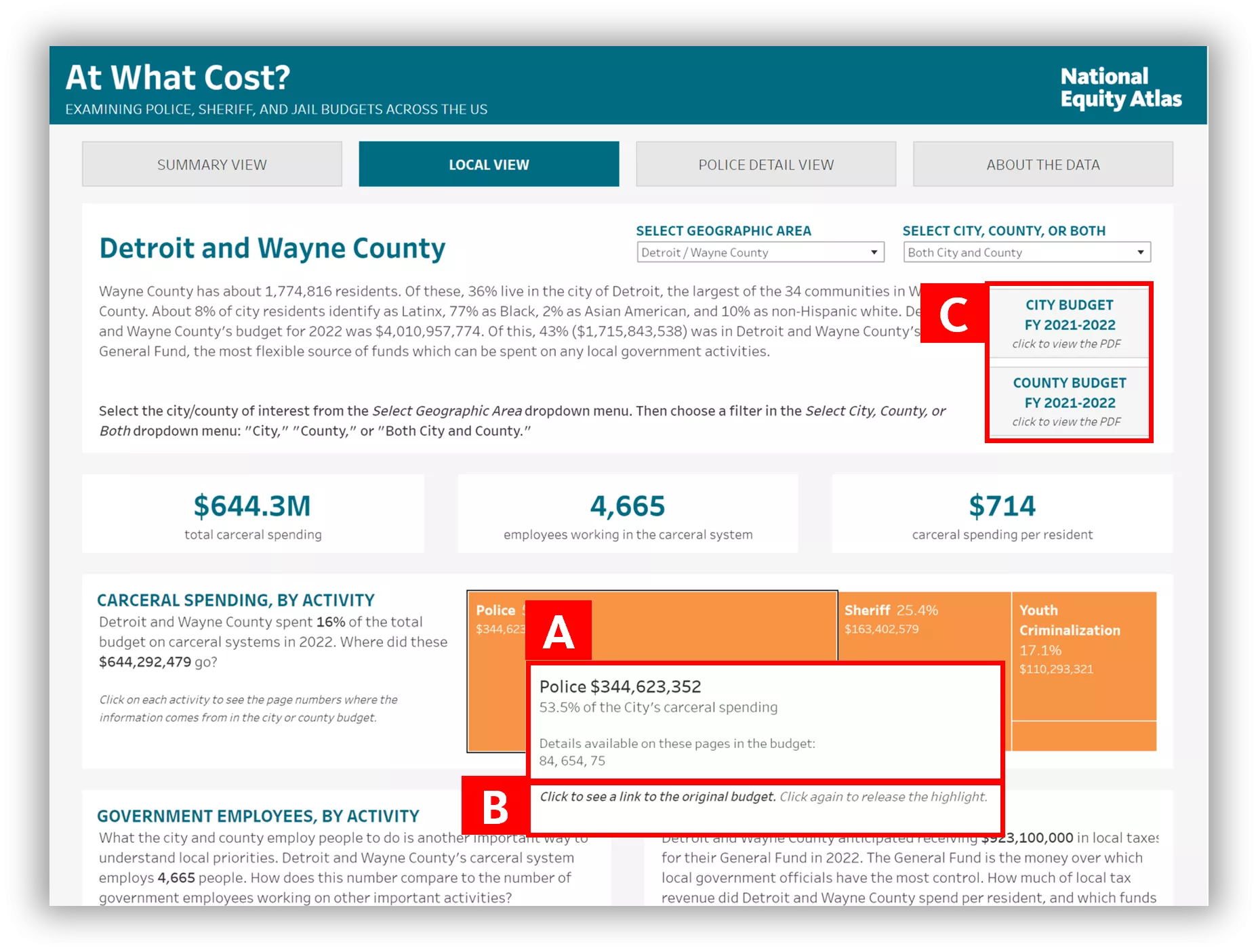Select the Local View tab

[489, 165]
